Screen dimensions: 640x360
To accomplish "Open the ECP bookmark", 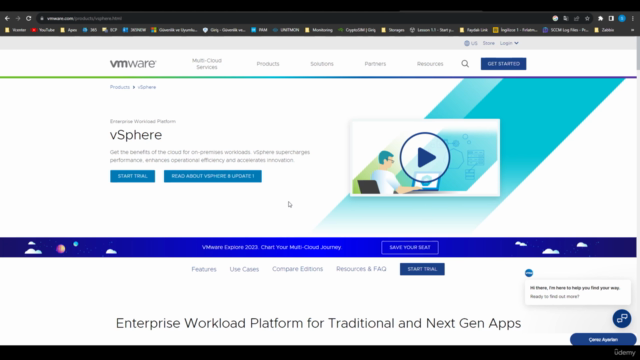I will click(110, 30).
